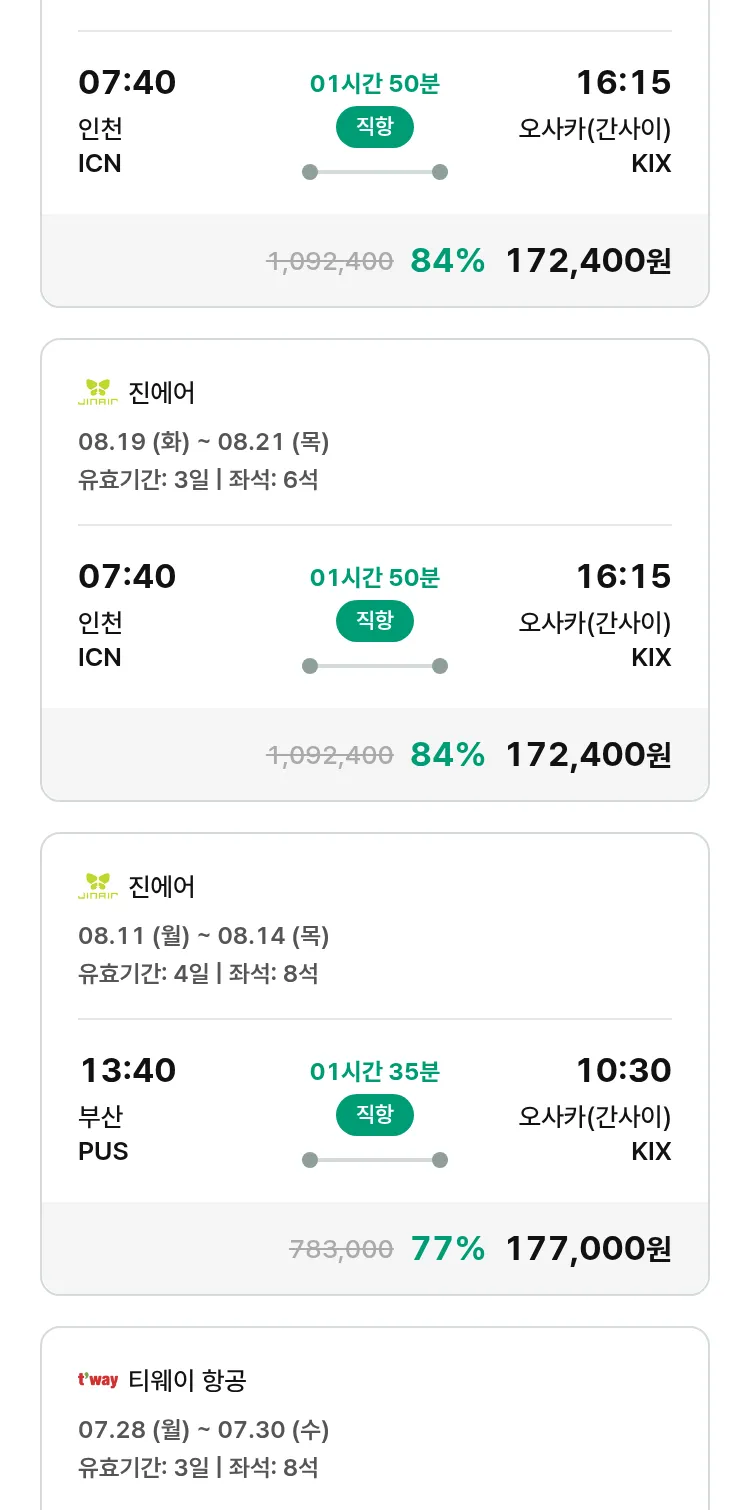The width and height of the screenshot is (750, 1510).
Task: Tap the 77% discount label
Action: click(448, 1248)
